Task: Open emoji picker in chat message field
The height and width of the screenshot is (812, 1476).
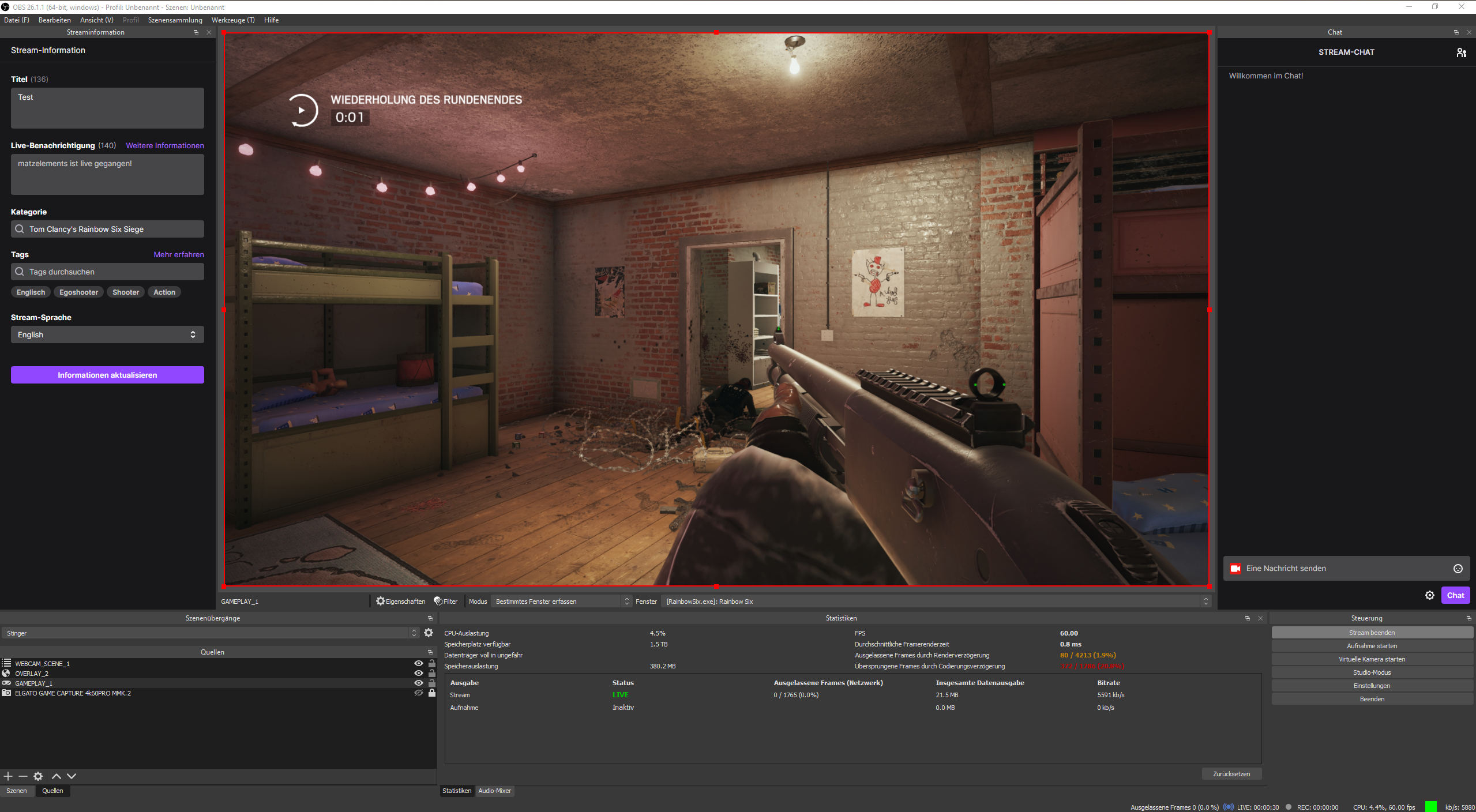Action: pyautogui.click(x=1458, y=569)
